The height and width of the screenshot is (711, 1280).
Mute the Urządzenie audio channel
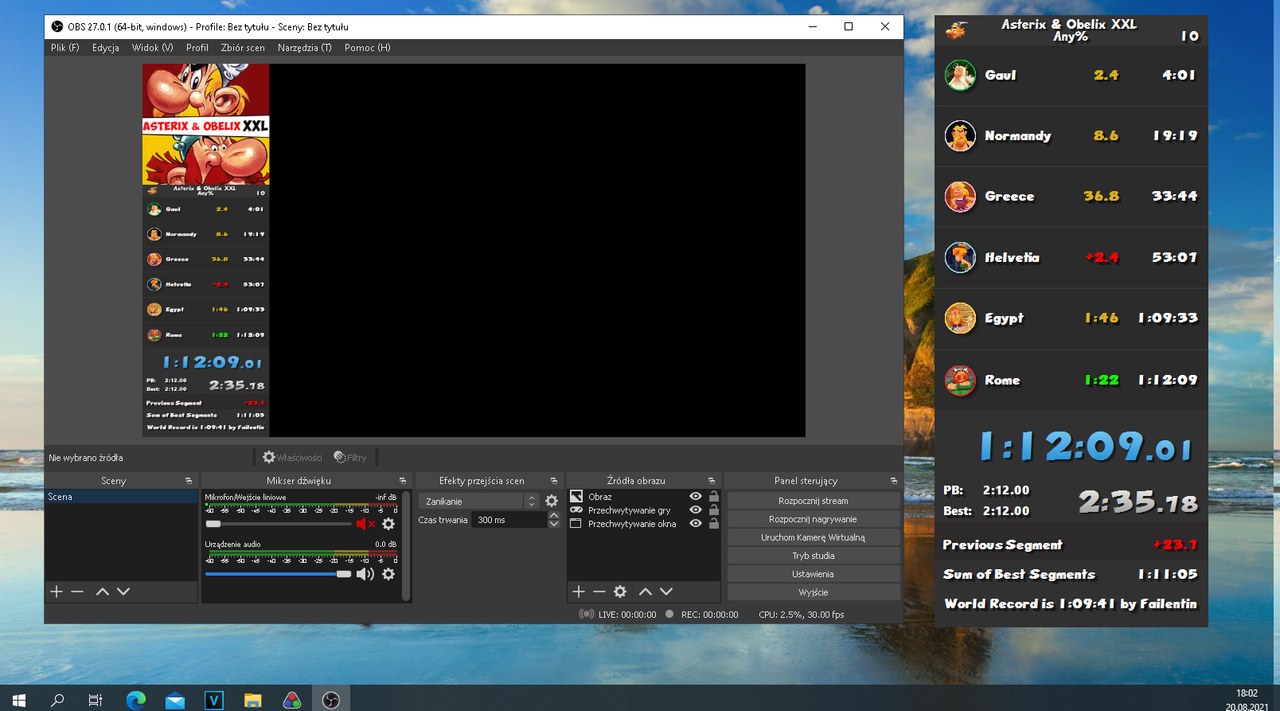[365, 573]
